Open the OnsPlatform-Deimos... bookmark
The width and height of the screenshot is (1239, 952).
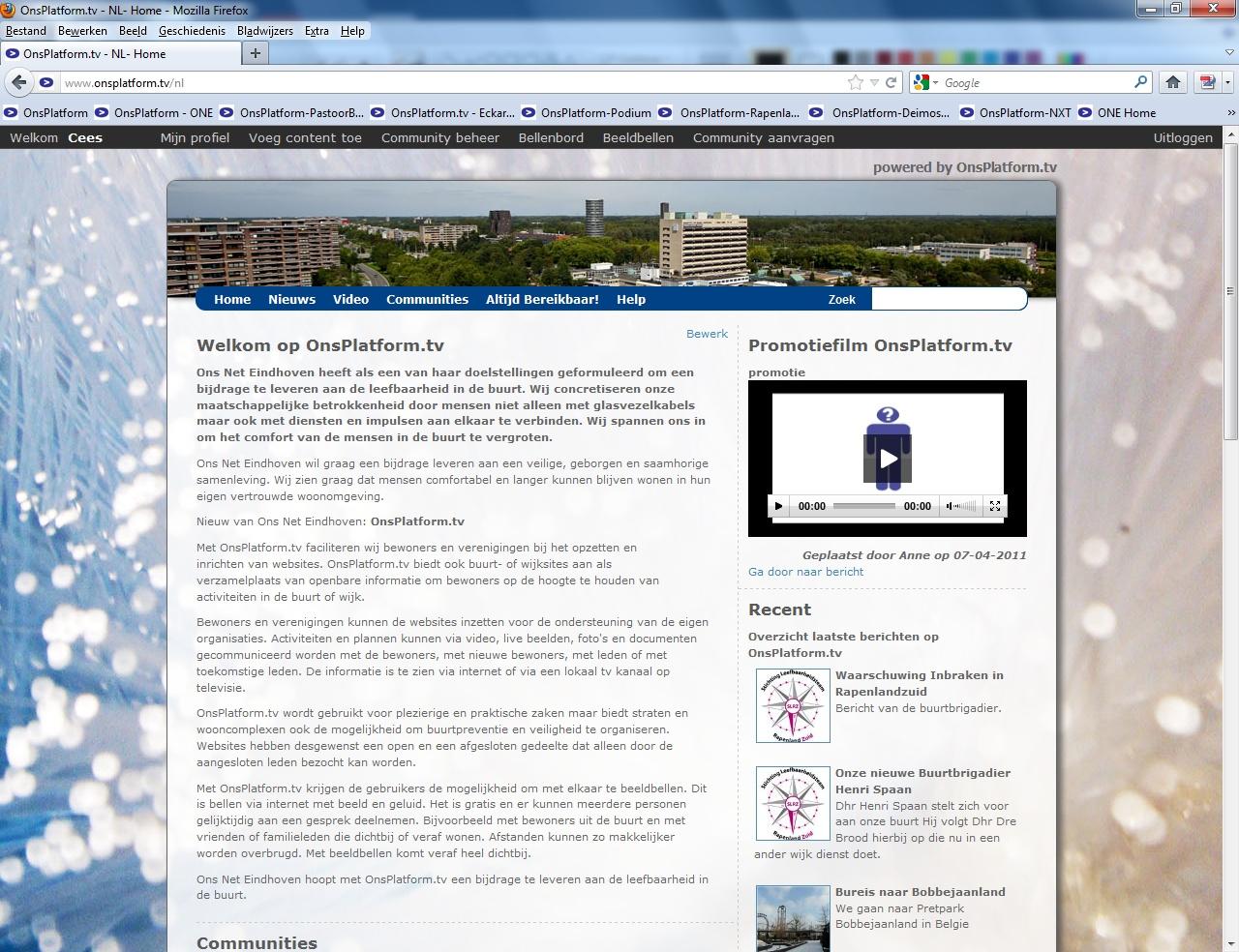click(x=881, y=113)
